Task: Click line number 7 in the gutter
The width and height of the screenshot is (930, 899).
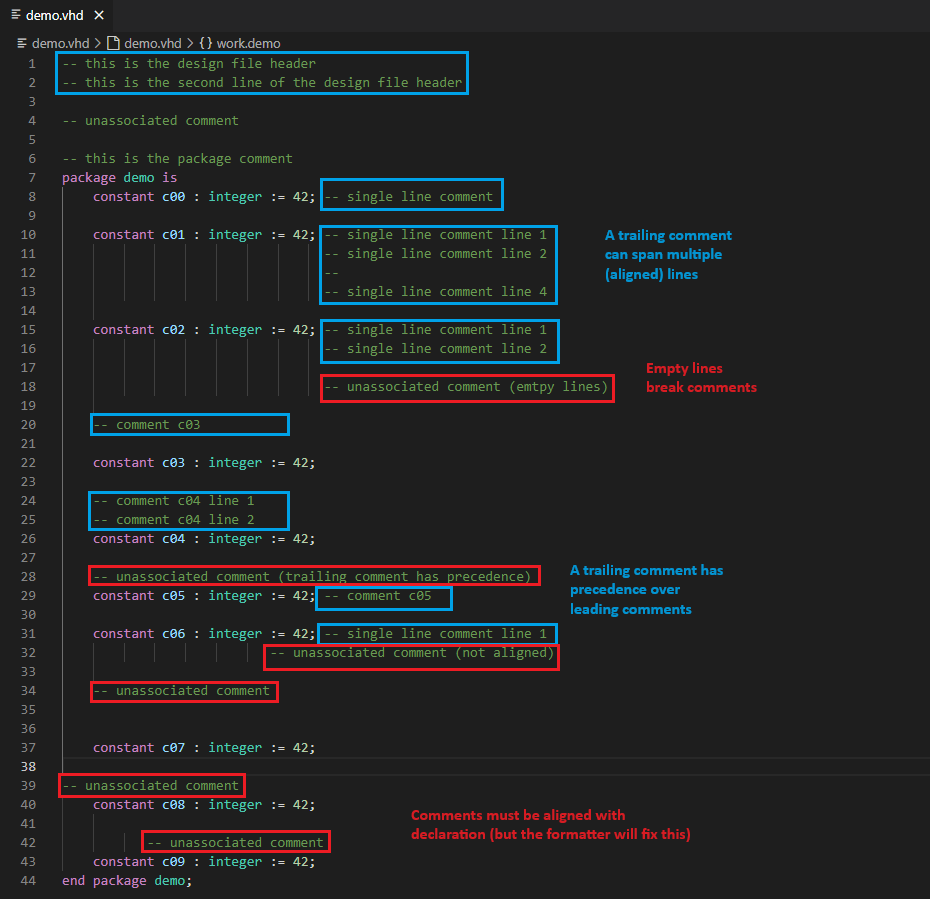Action: (32, 177)
